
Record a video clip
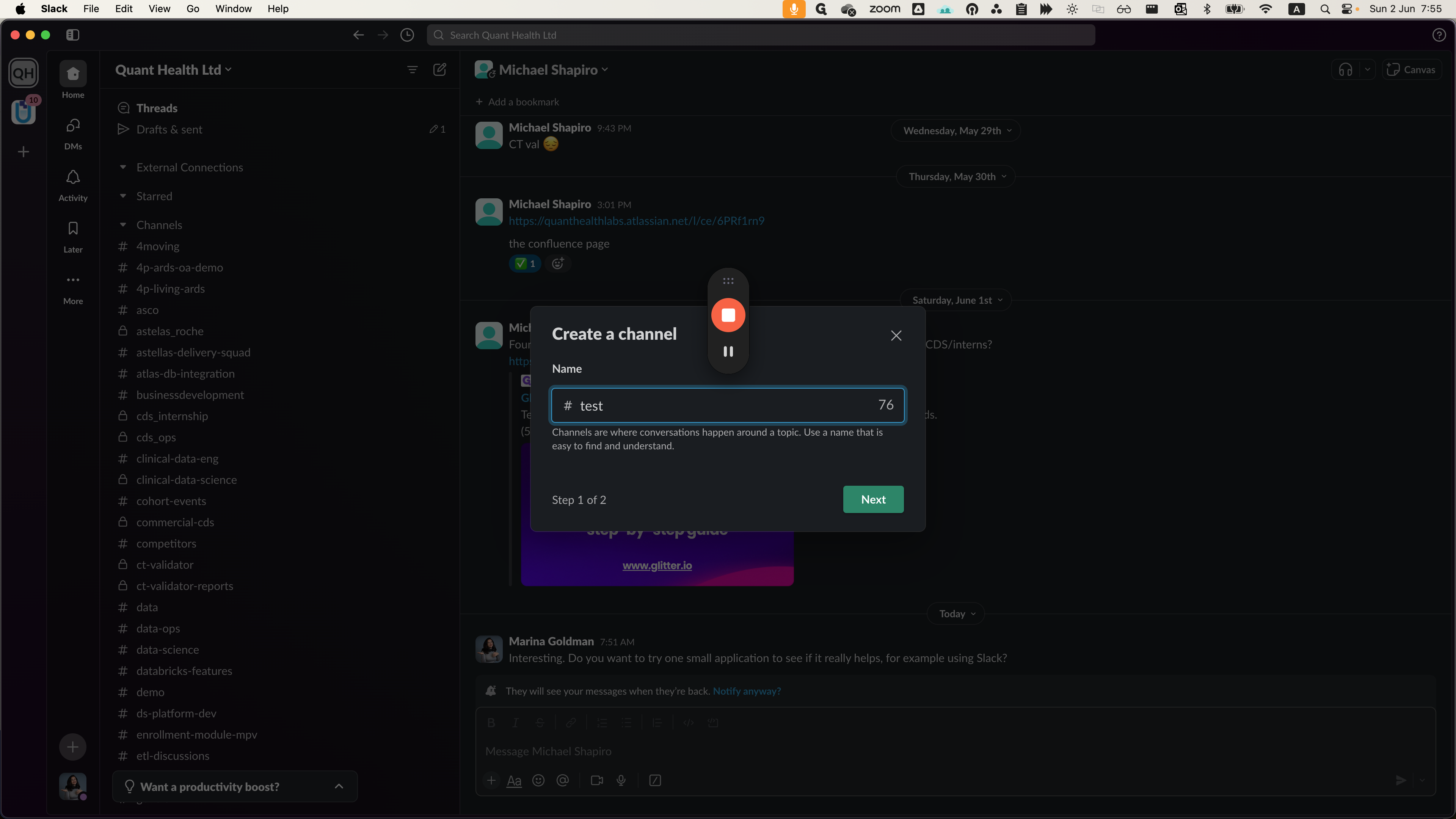pyautogui.click(x=596, y=781)
